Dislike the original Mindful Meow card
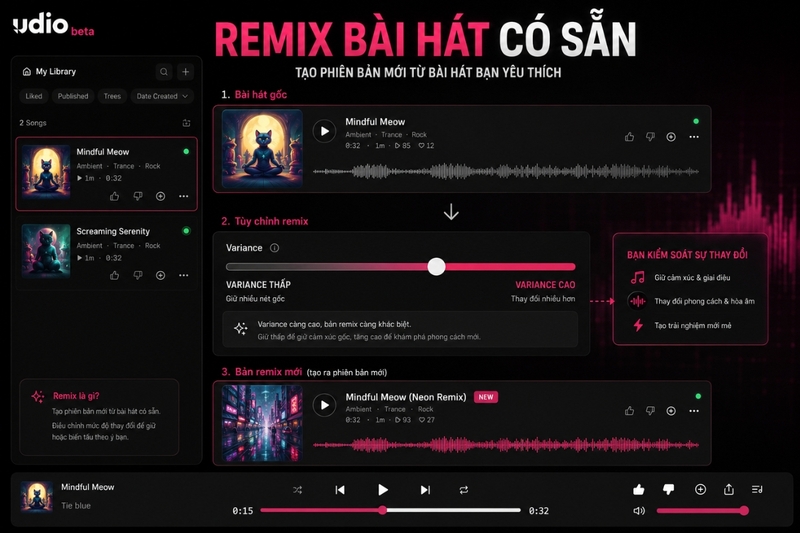Image resolution: width=800 pixels, height=533 pixels. [651, 137]
